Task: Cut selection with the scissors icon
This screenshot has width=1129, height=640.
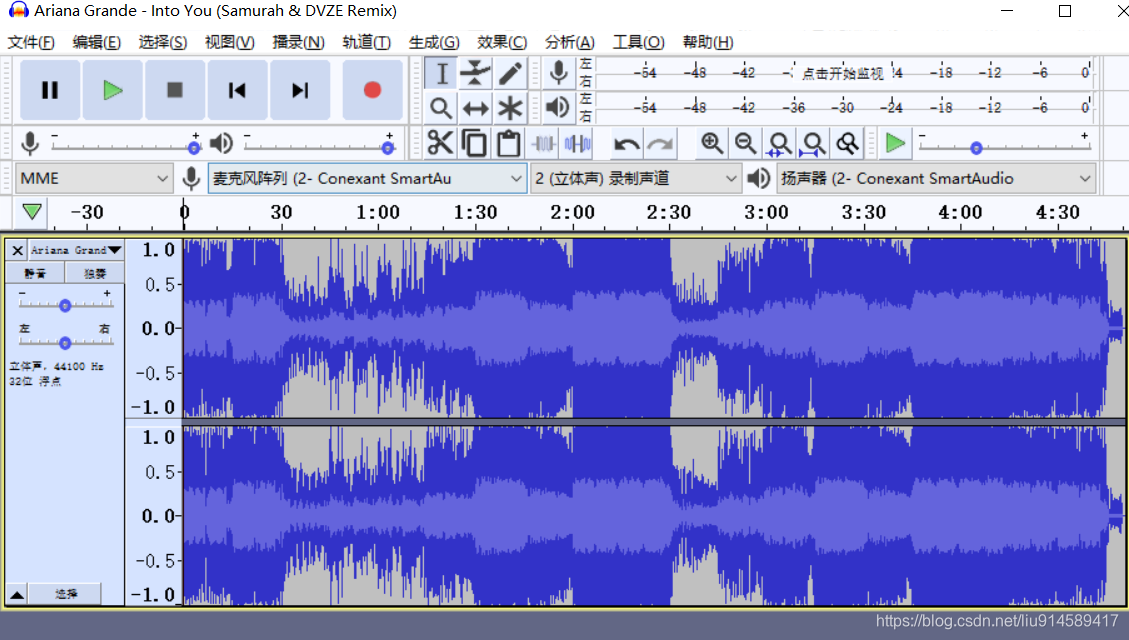Action: 440,143
